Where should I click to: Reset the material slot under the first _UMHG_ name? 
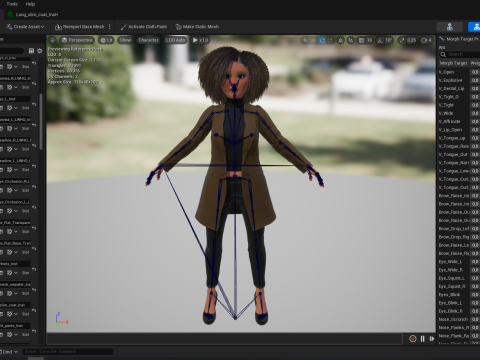click(34, 83)
